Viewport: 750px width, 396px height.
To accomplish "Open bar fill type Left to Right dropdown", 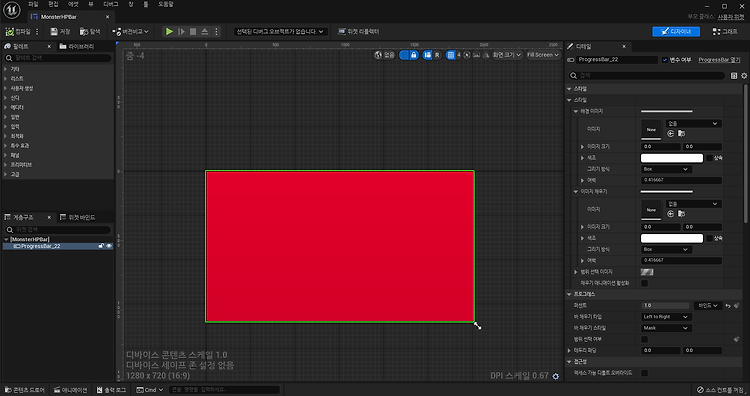I will pyautogui.click(x=665, y=317).
